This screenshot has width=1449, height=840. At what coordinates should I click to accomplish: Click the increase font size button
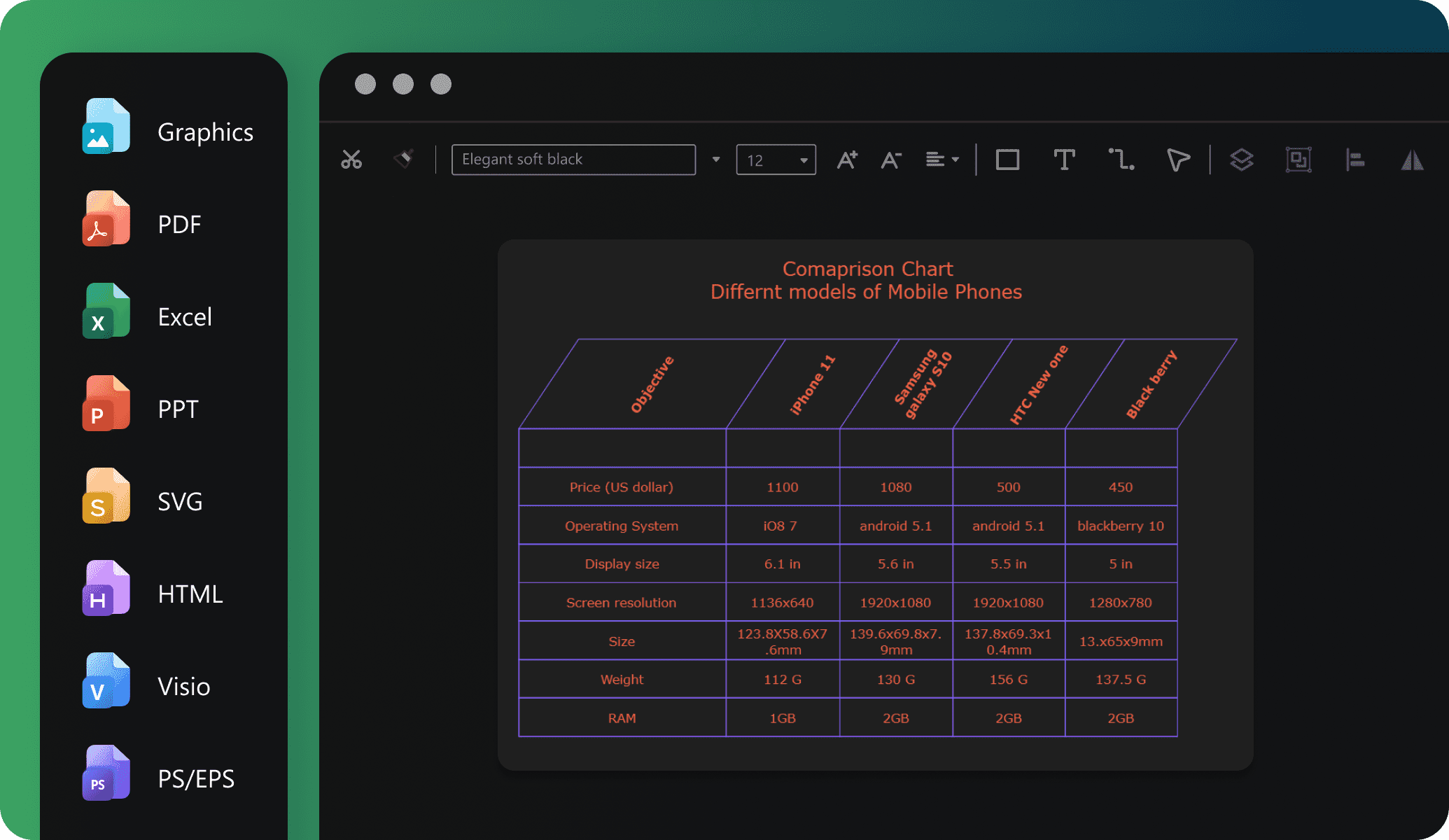click(x=849, y=158)
